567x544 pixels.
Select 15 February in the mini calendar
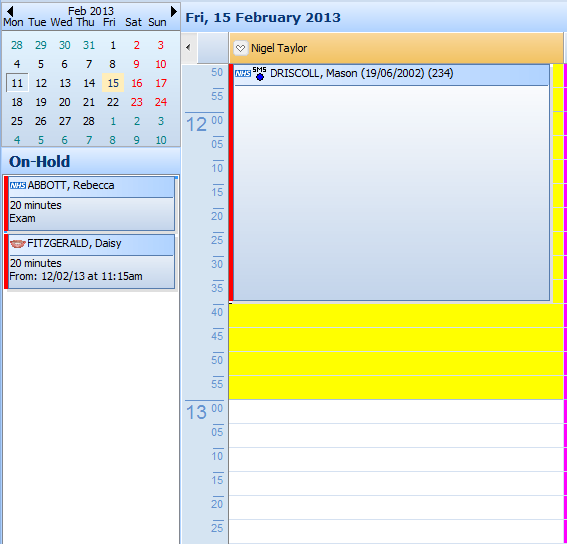113,83
